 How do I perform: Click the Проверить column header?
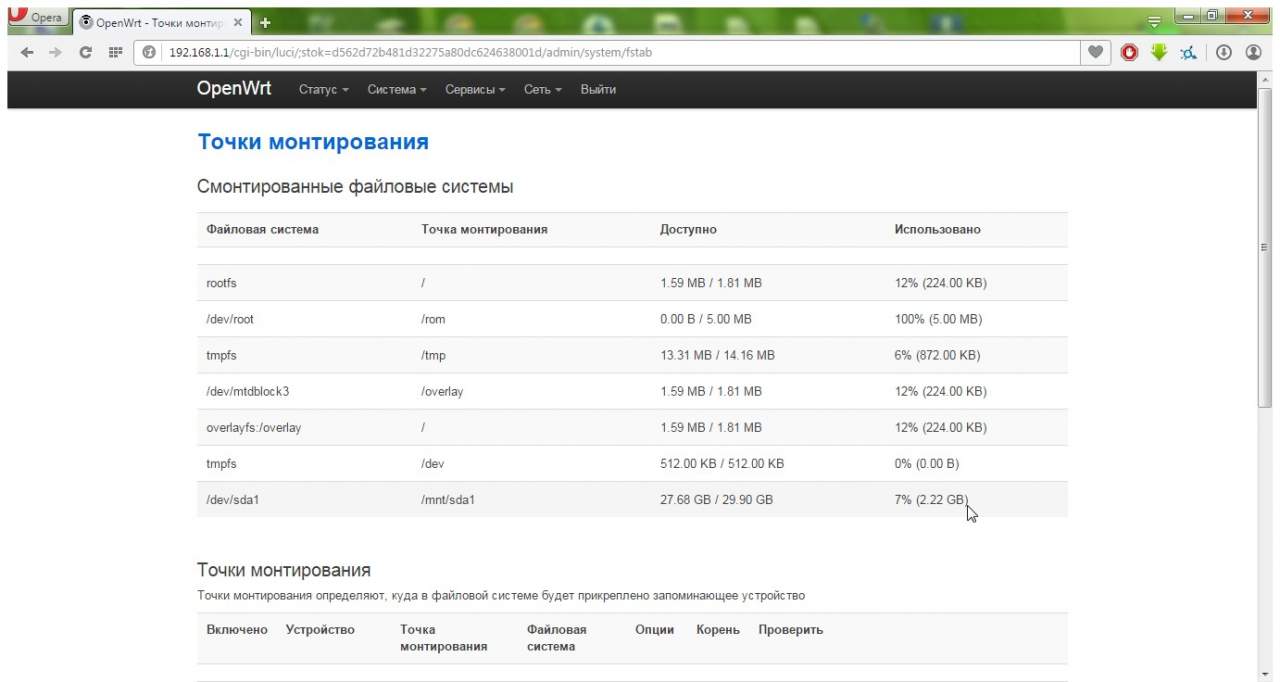pos(790,629)
